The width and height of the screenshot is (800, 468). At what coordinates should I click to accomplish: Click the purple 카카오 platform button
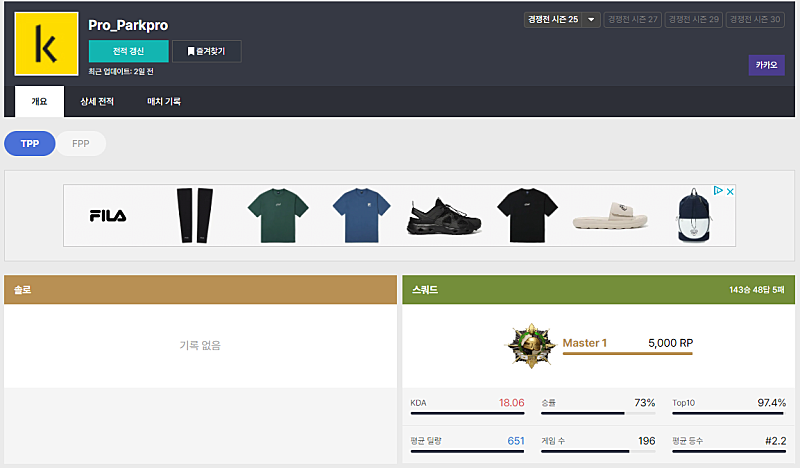[x=766, y=65]
